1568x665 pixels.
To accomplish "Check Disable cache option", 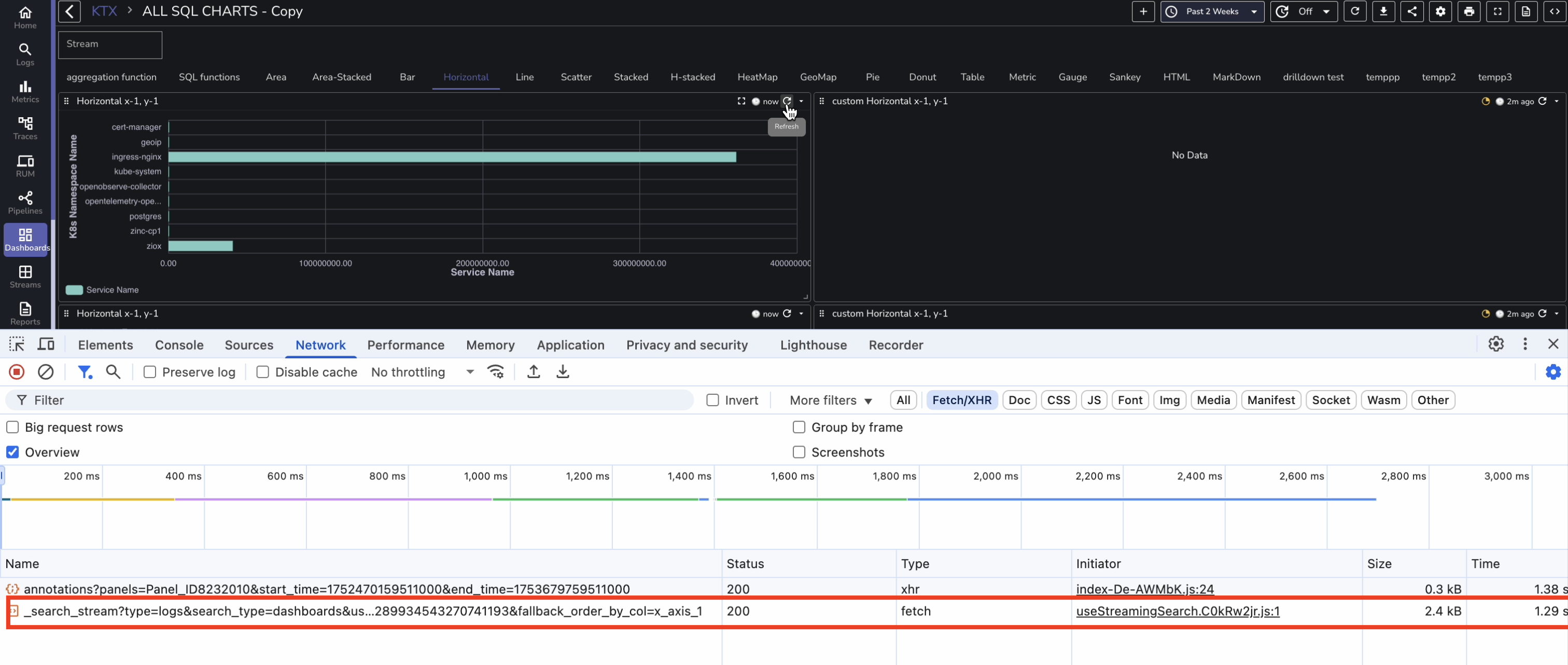I will pyautogui.click(x=262, y=372).
